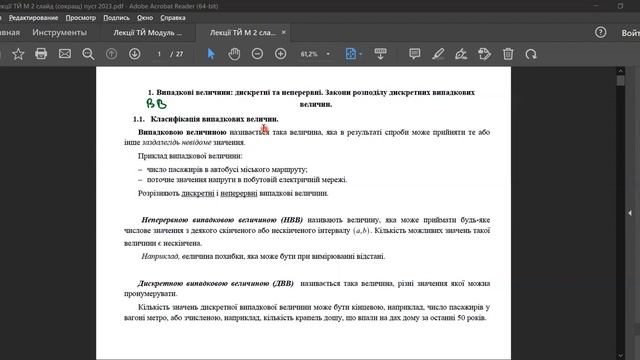640x360 pixels.
Task: Click the text Дискретною випадковою величиною (ДВВ)
Action: (x=216, y=283)
